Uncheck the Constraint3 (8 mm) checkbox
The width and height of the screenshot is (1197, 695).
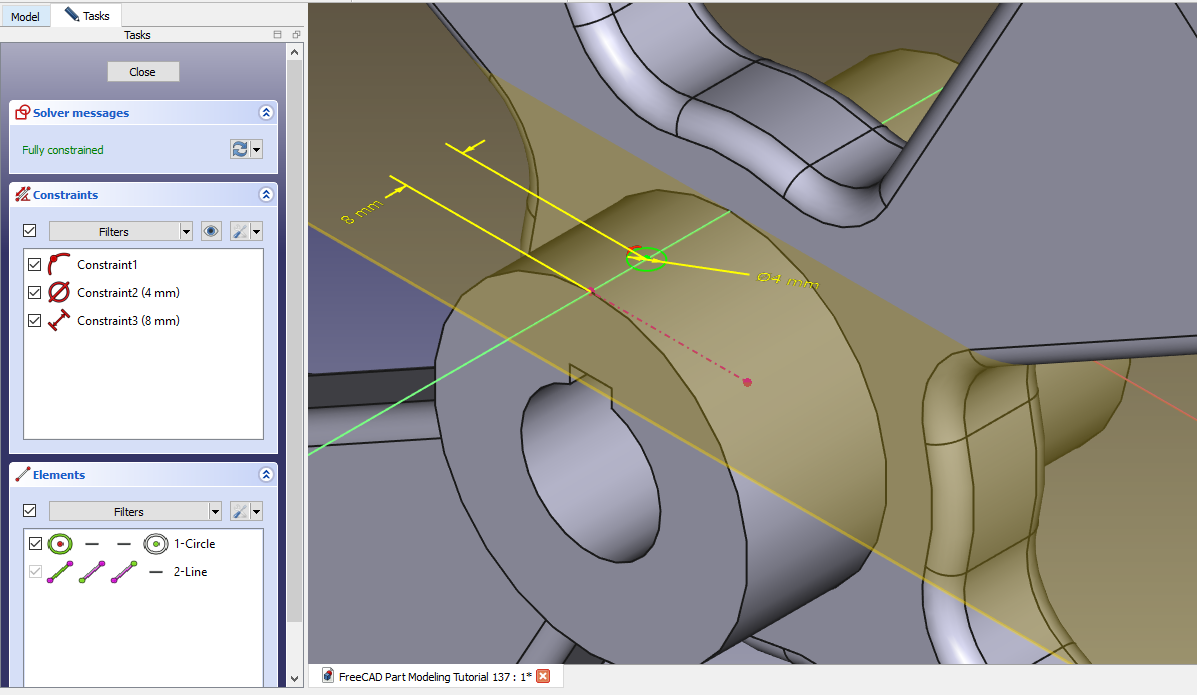(34, 321)
